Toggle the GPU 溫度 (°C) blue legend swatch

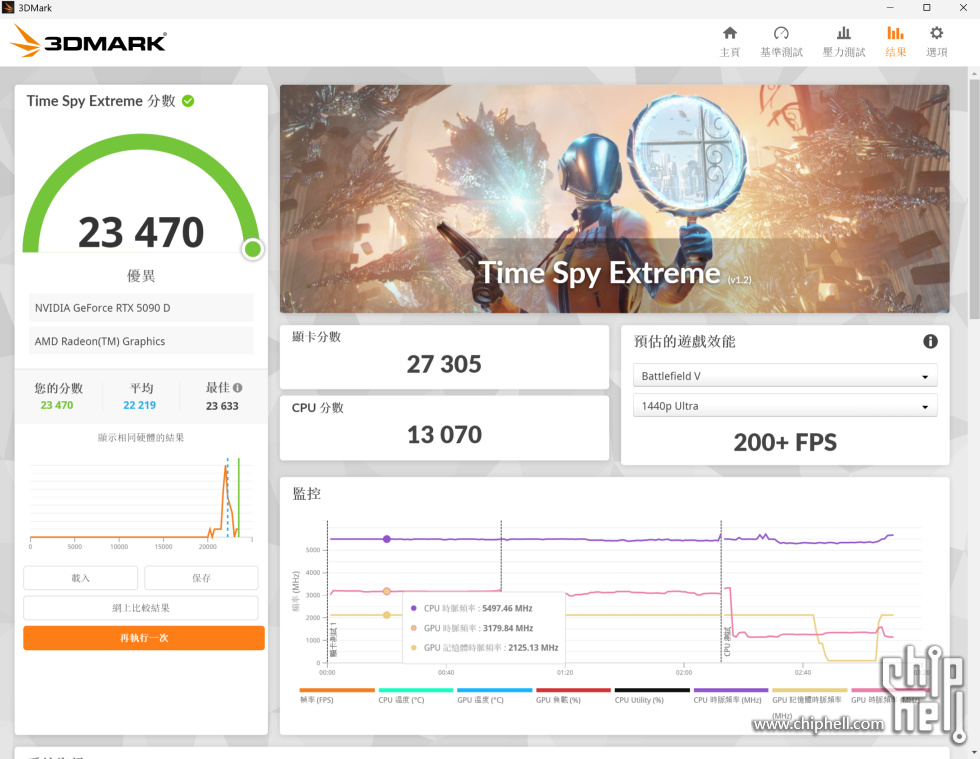494,690
